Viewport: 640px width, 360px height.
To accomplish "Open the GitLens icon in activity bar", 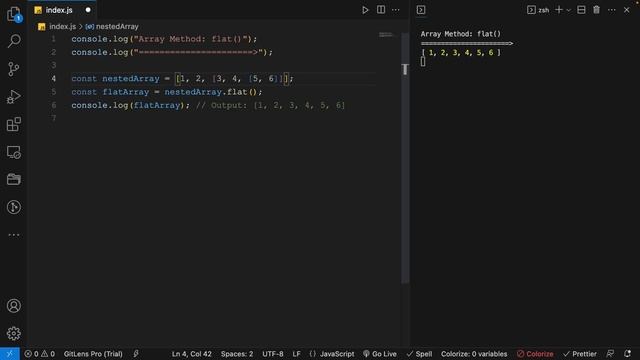I will (x=14, y=207).
